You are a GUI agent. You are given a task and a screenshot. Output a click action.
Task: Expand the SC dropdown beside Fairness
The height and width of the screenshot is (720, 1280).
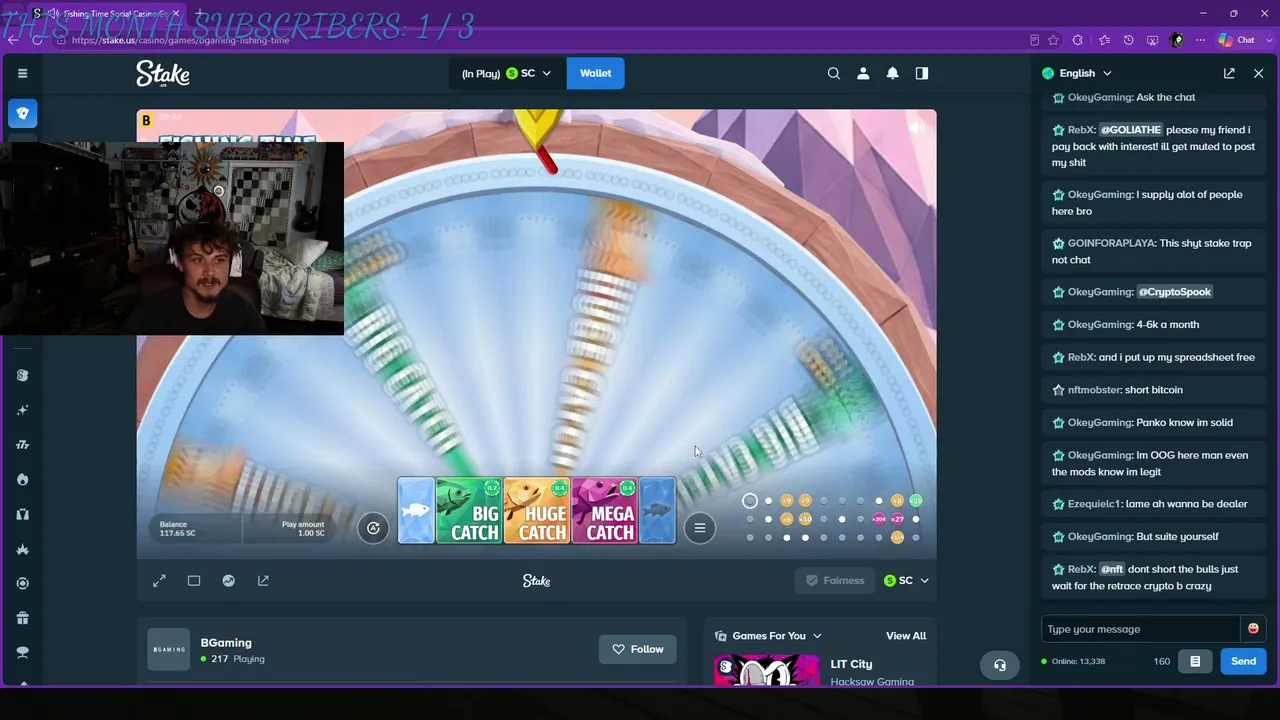pyautogui.click(x=906, y=580)
